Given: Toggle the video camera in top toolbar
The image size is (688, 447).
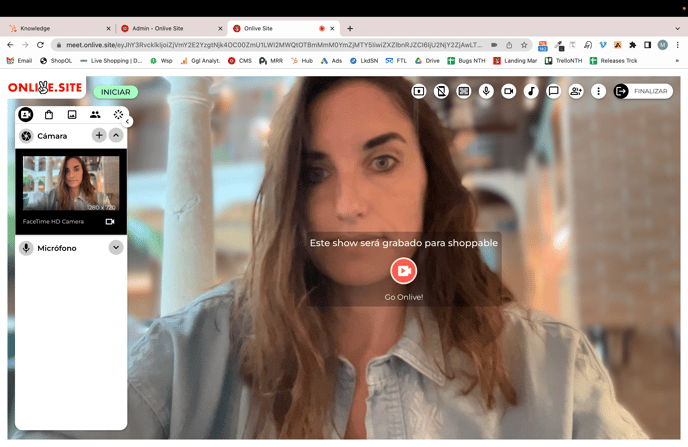Looking at the screenshot, I should 509,91.
